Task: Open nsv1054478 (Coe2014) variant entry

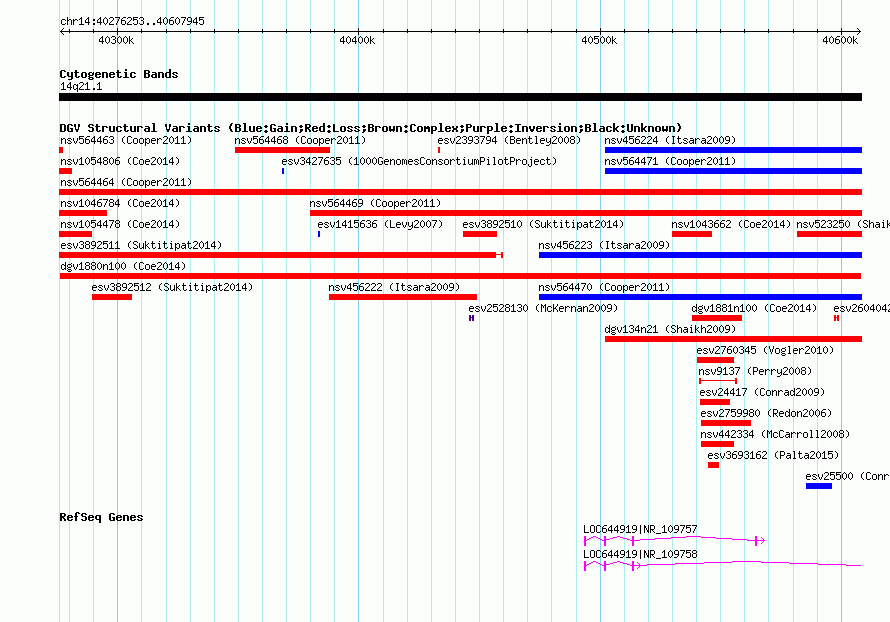Action: [120, 224]
